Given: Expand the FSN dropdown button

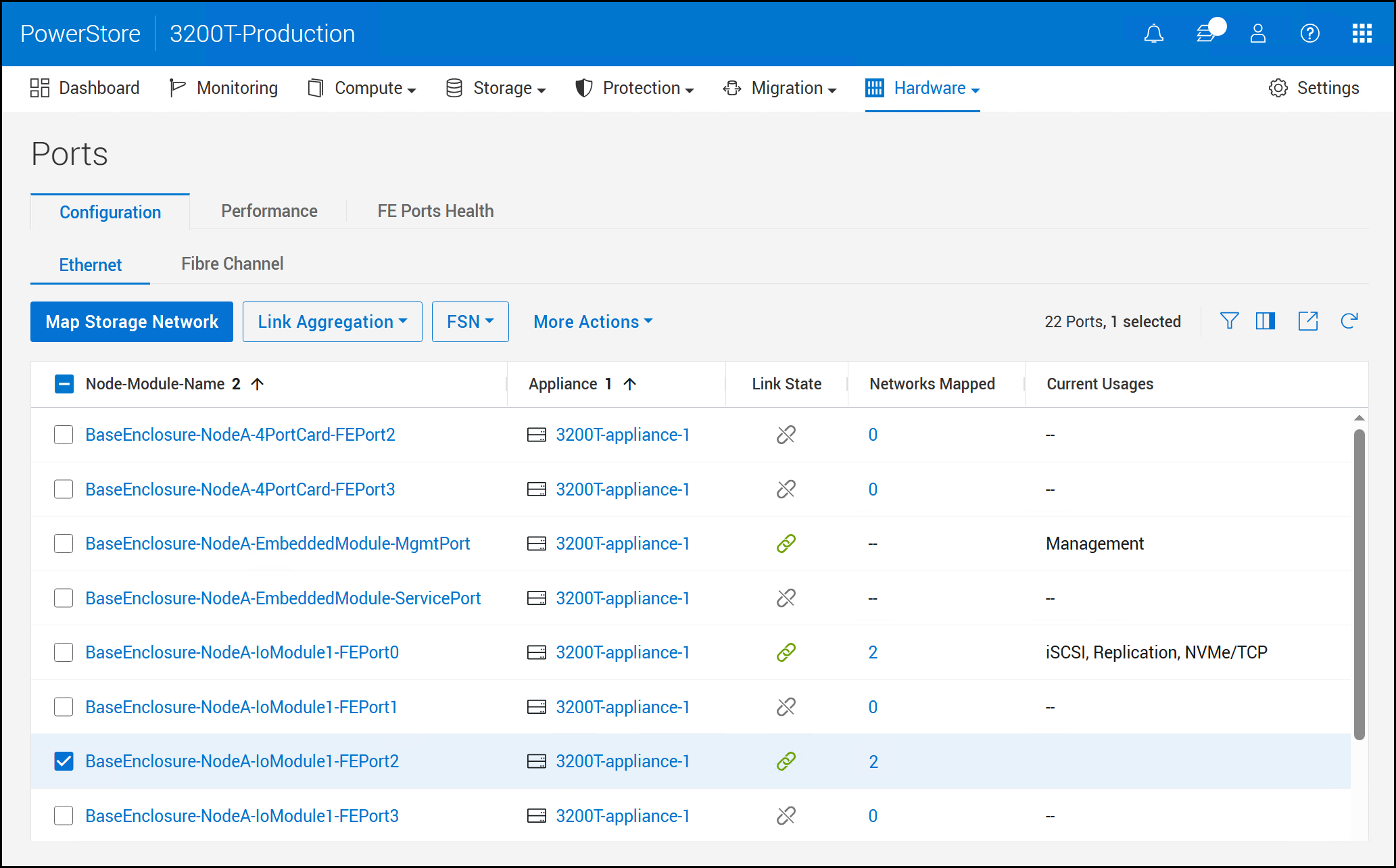Looking at the screenshot, I should point(470,322).
